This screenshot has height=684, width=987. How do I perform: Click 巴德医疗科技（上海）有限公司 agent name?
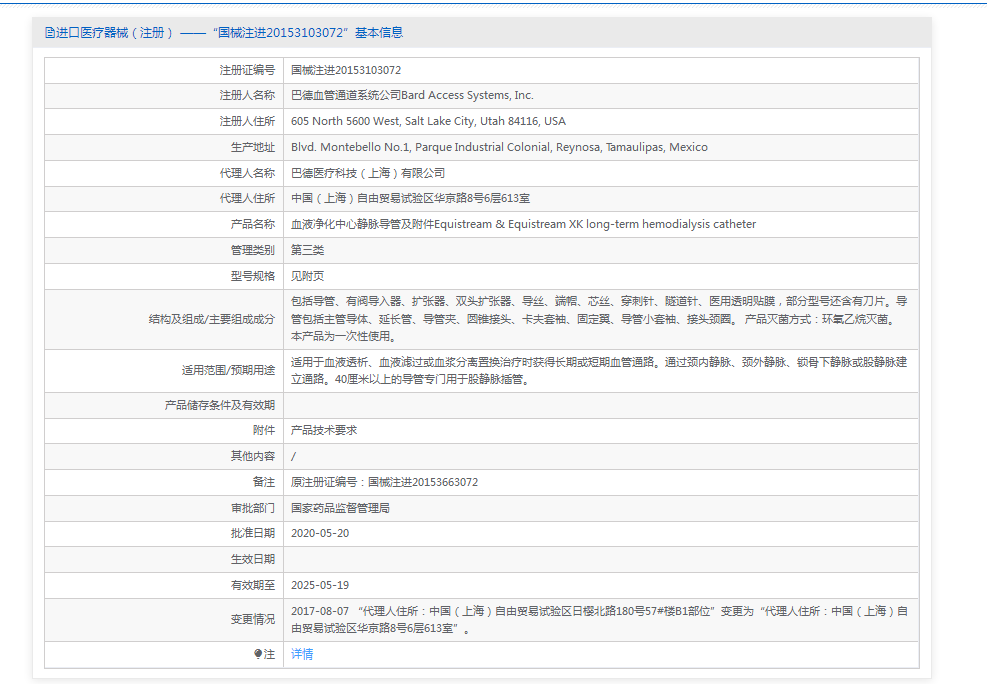click(x=368, y=173)
